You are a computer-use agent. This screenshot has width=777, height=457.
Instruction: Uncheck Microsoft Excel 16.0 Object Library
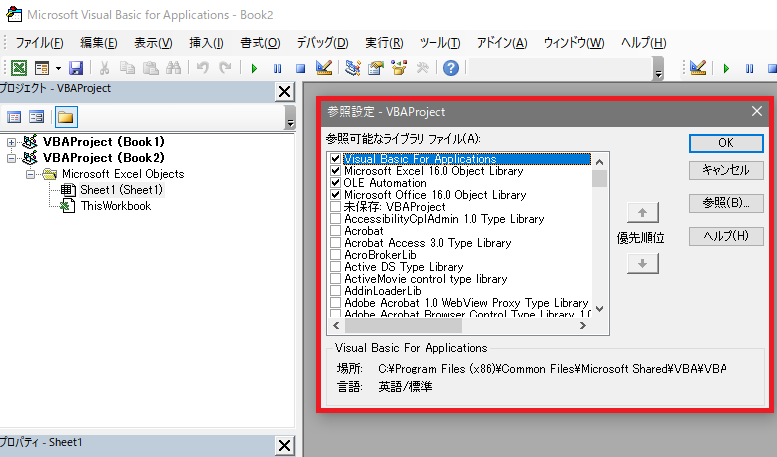tap(335, 171)
